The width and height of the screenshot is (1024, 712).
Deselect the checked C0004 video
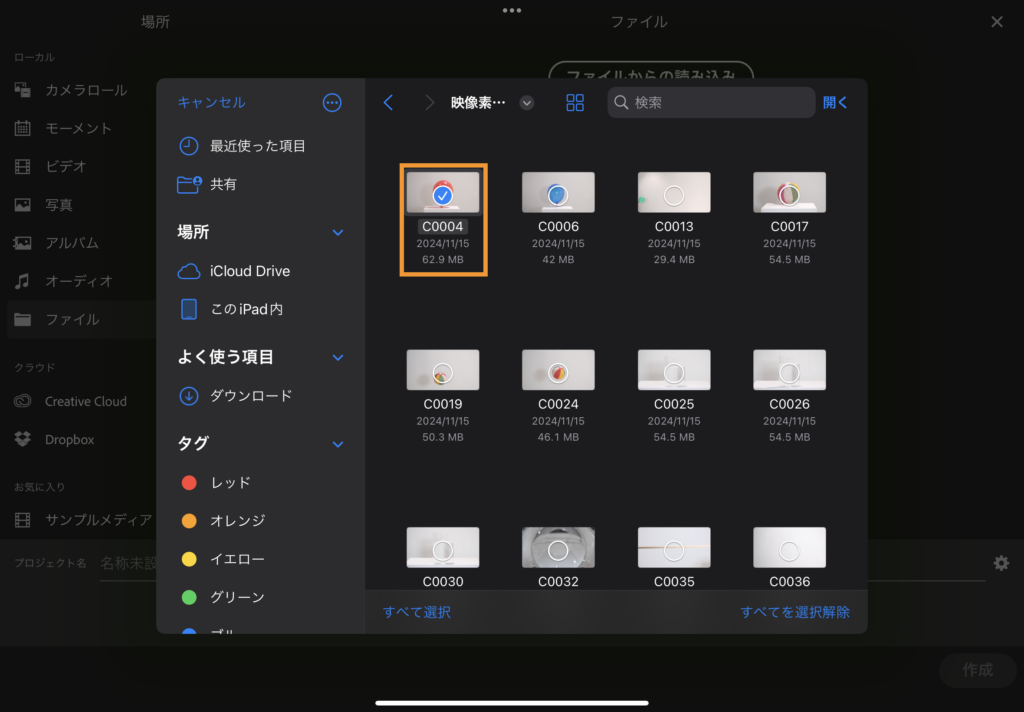point(442,193)
